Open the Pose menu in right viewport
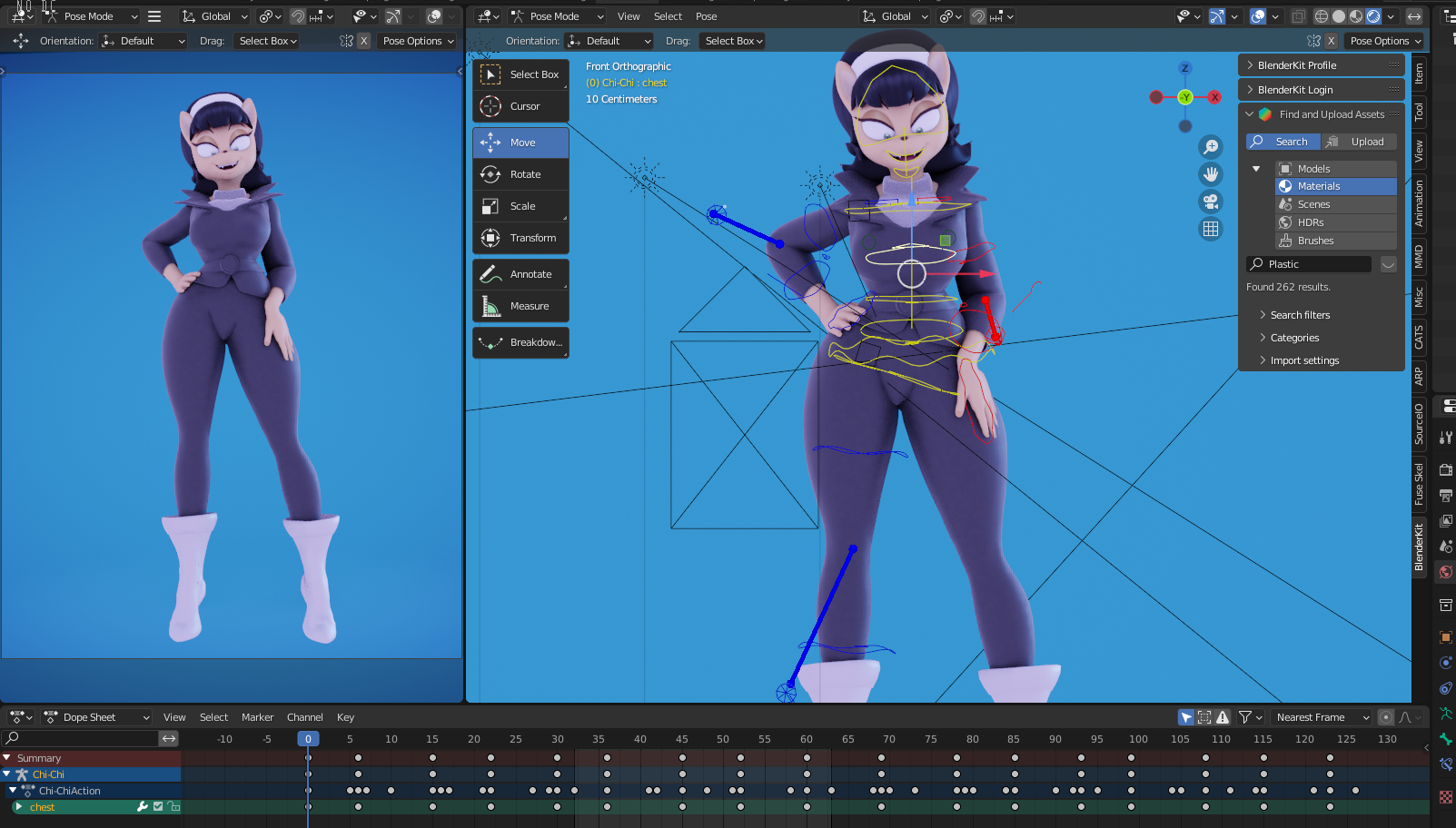The height and width of the screenshot is (828, 1456). pos(706,16)
